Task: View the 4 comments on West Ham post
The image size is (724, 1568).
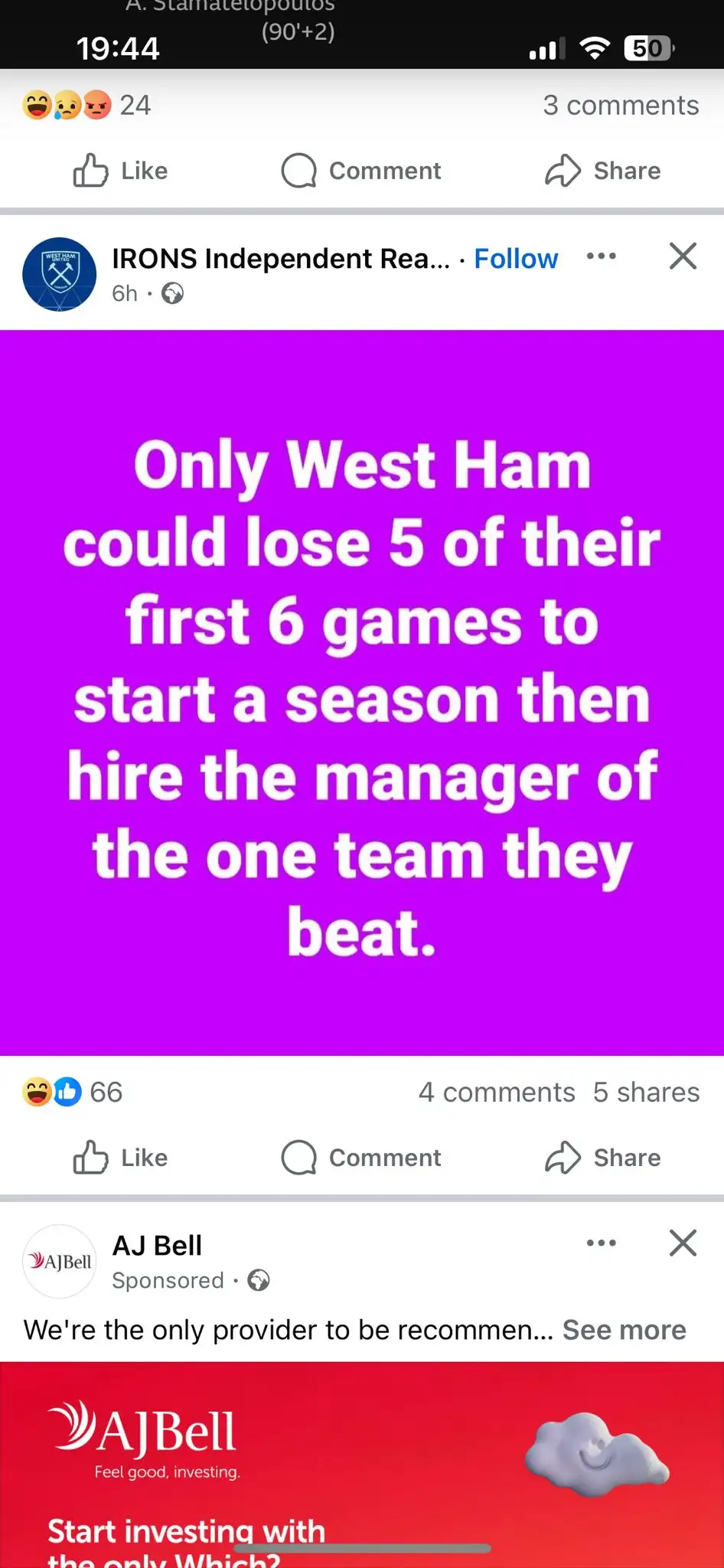Action: (x=497, y=1092)
